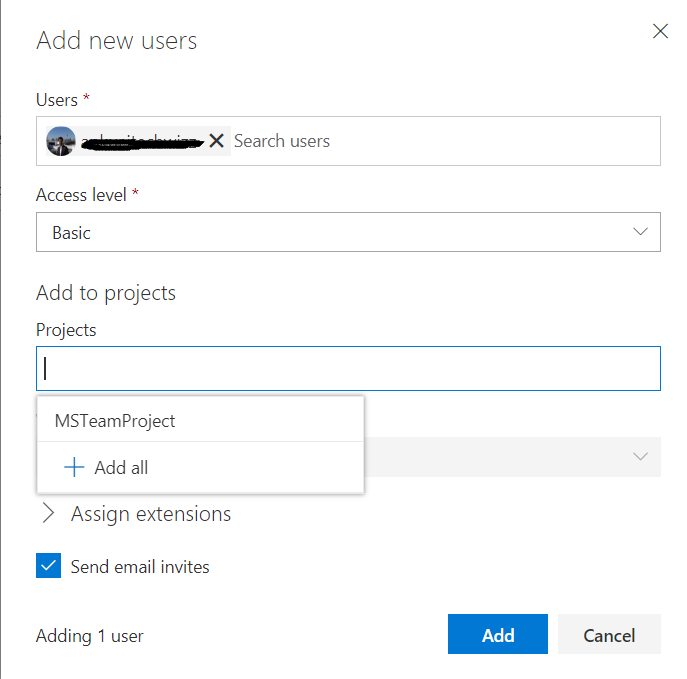This screenshot has height=679, width=687.
Task: Open the Access level Basic dropdown
Action: pyautogui.click(x=348, y=232)
